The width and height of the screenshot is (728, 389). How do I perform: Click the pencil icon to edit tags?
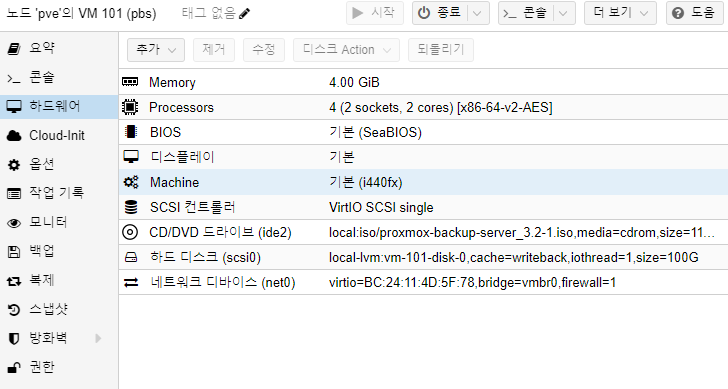(244, 13)
